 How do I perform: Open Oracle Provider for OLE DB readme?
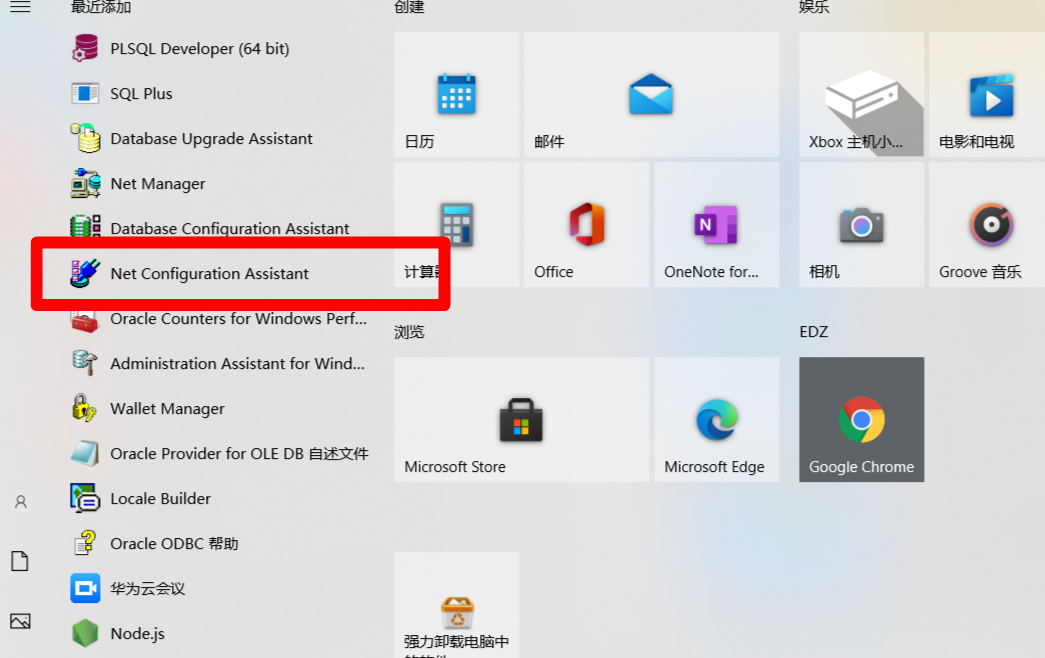click(x=220, y=453)
